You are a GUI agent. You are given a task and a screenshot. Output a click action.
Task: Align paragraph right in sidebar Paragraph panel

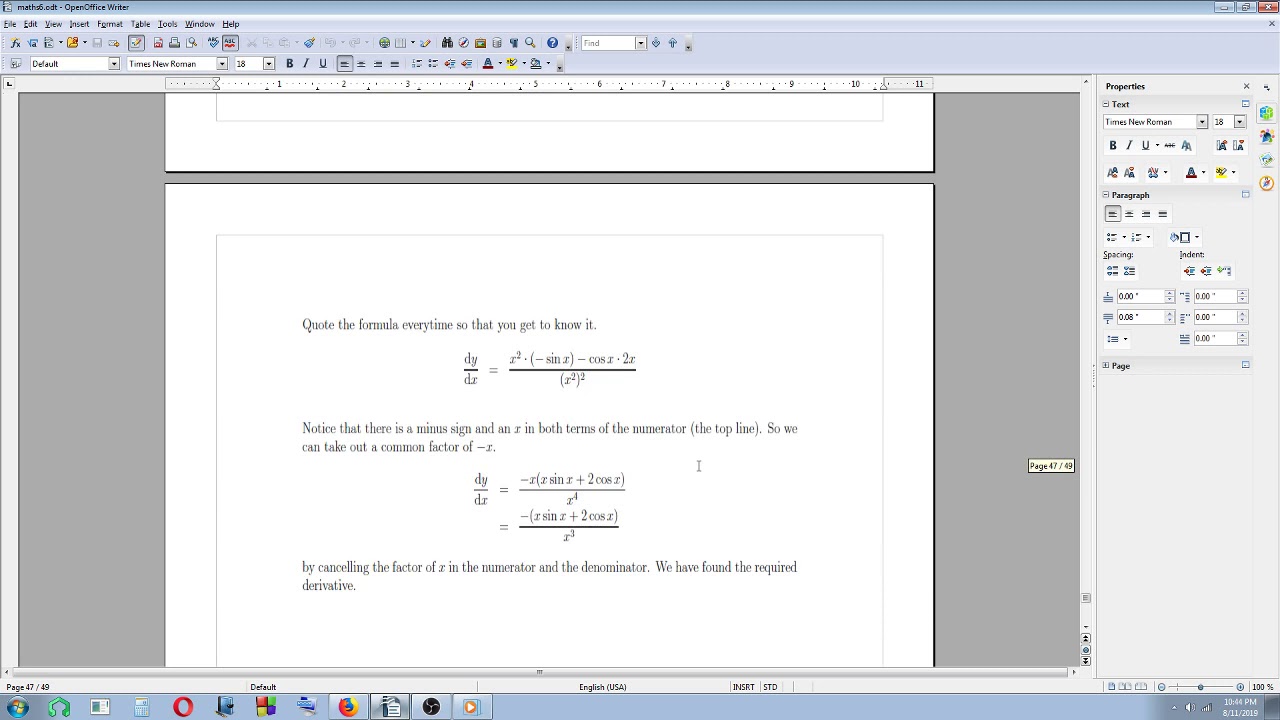pyautogui.click(x=1146, y=214)
